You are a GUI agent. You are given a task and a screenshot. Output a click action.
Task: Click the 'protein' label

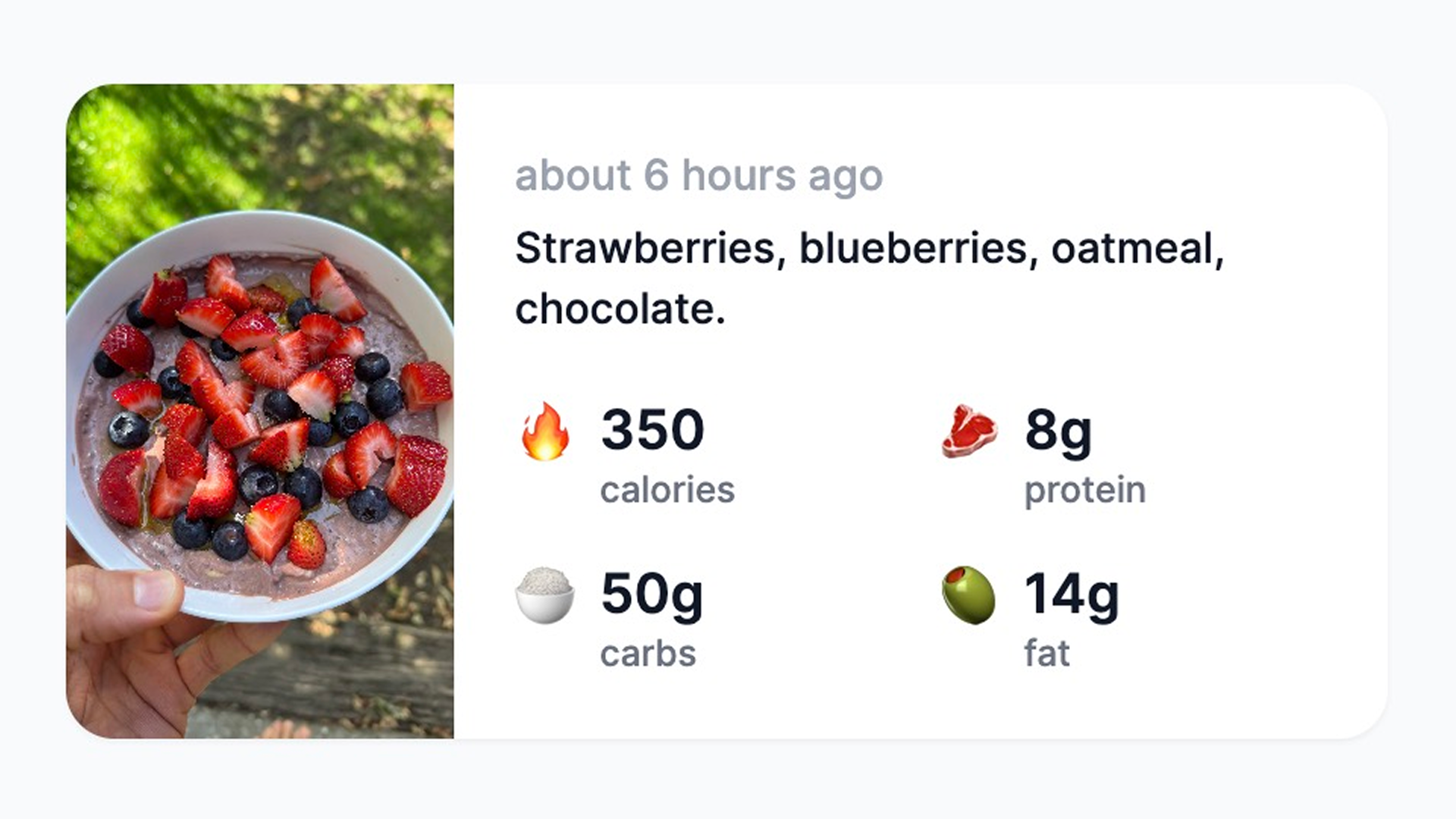pyautogui.click(x=1085, y=491)
